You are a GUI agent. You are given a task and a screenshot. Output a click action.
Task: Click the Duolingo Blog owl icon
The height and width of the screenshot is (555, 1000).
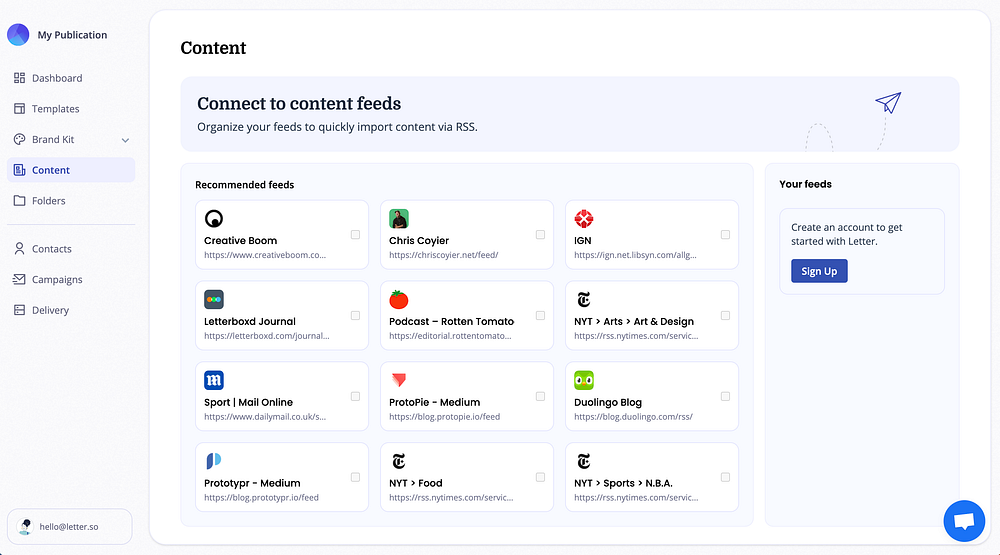click(x=584, y=380)
